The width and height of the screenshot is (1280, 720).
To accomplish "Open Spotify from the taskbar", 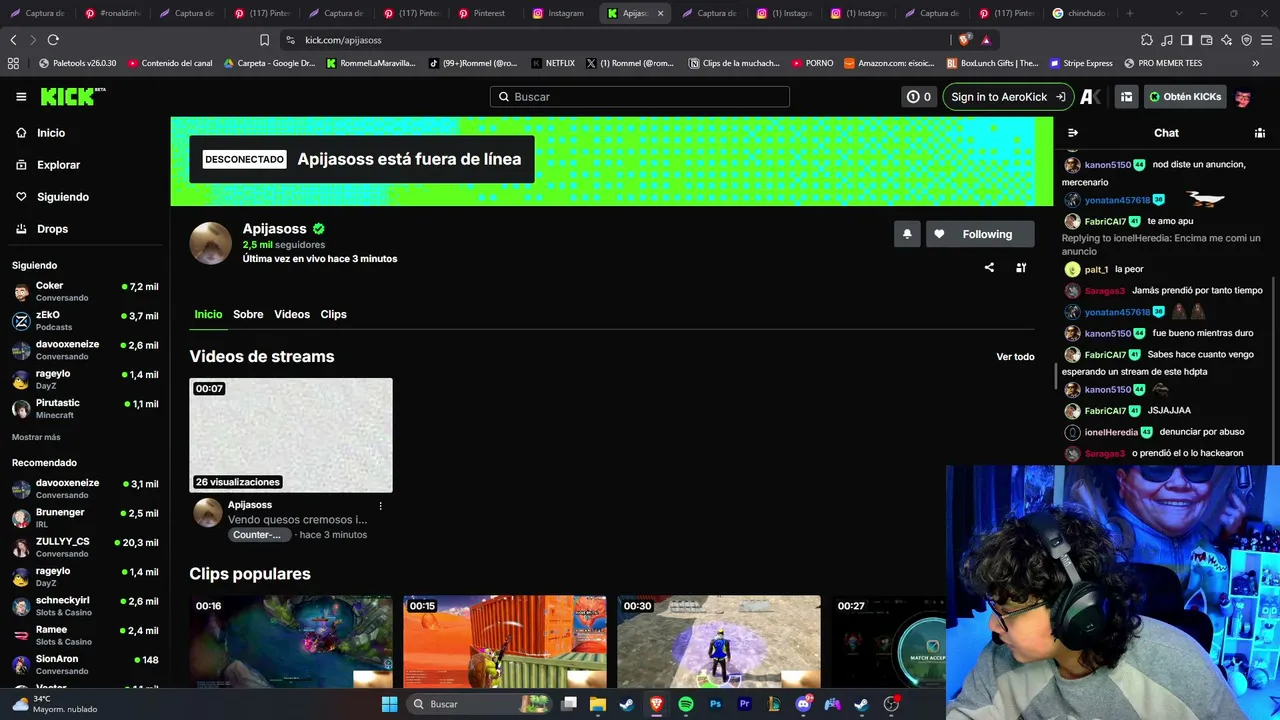I will coord(686,704).
